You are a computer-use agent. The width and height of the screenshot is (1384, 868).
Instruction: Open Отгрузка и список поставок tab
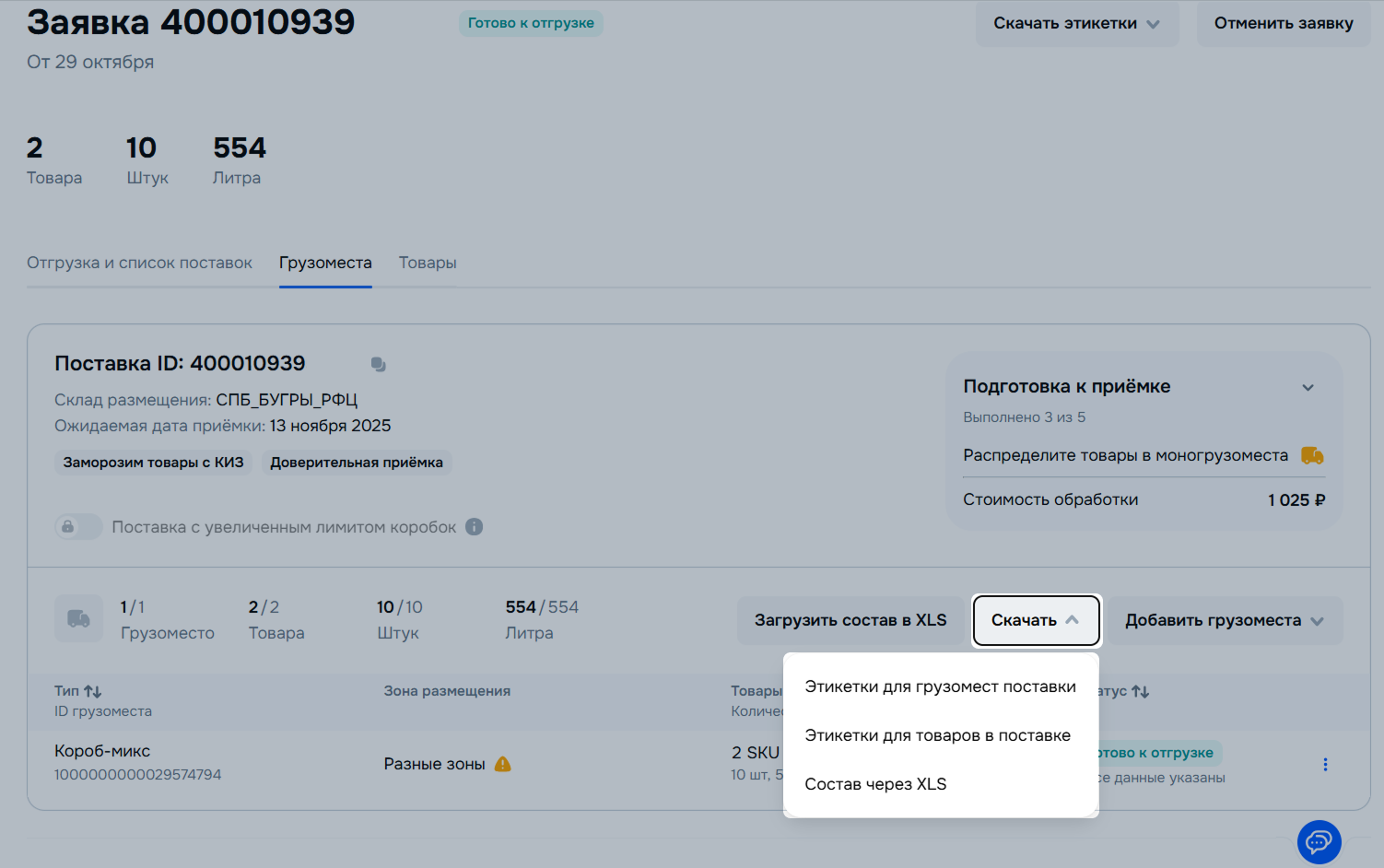pyautogui.click(x=139, y=263)
